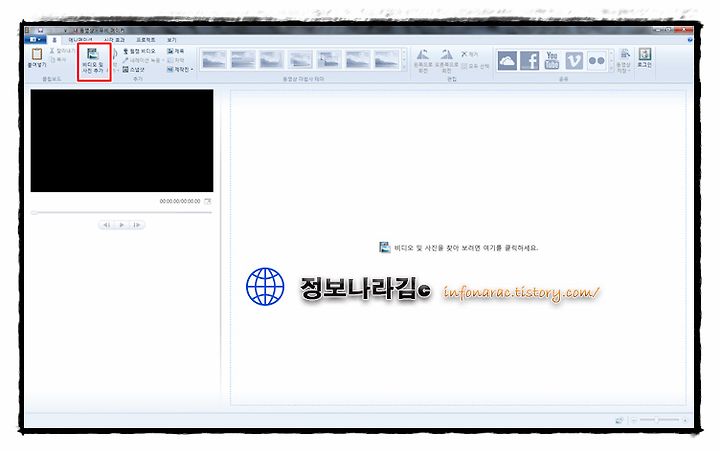Select the sixth AutoMovie theme thumbnail
Image resolution: width=720 pixels, height=451 pixels.
(358, 60)
